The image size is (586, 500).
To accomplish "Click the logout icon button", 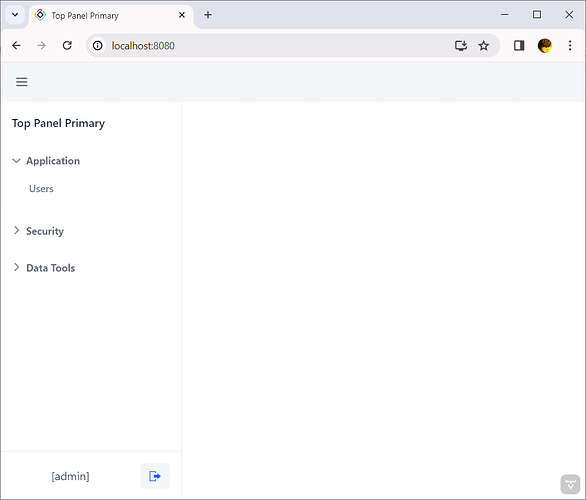I will [155, 476].
